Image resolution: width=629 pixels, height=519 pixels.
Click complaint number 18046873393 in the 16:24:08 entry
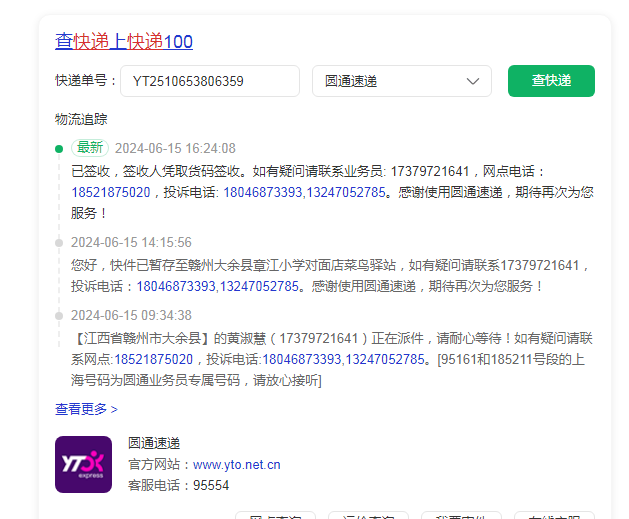point(262,192)
